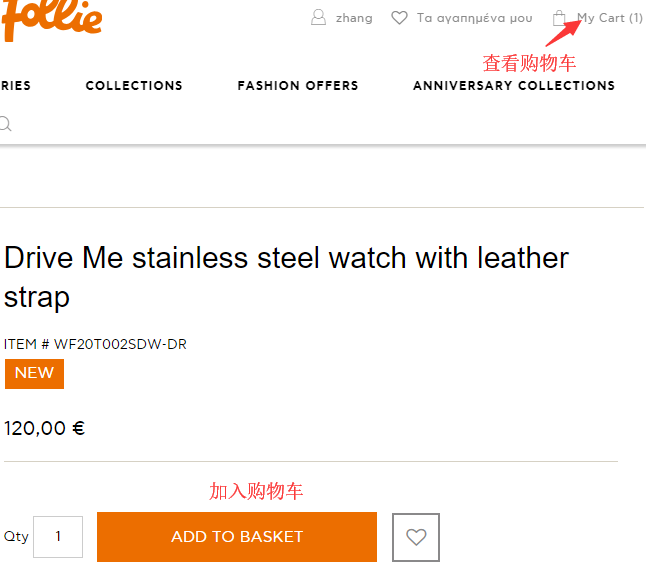Open the Fashion Offers menu
Screen dimensions: 646x567
coord(298,85)
